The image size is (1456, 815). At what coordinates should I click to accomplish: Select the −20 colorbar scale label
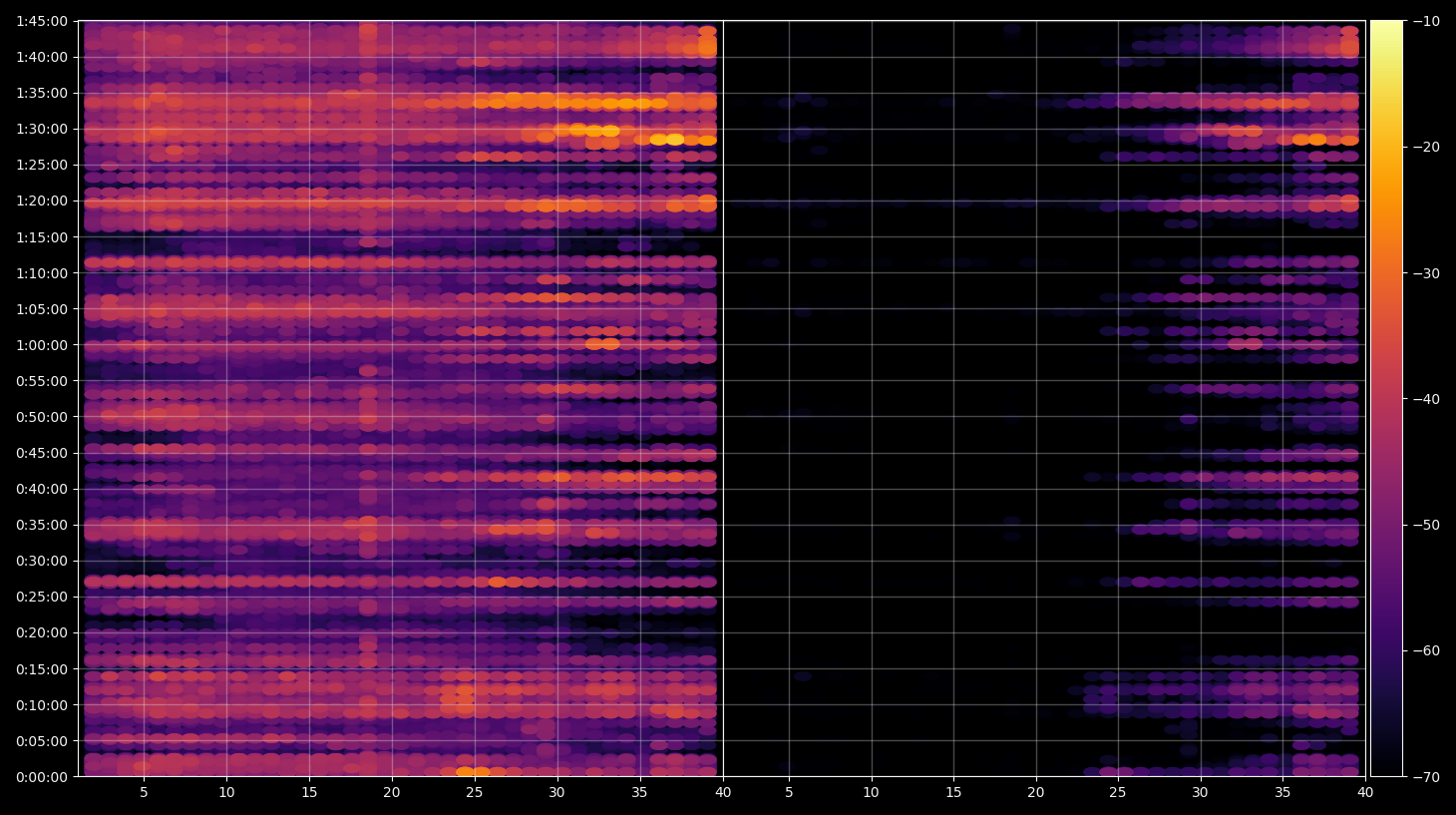pyautogui.click(x=1427, y=147)
